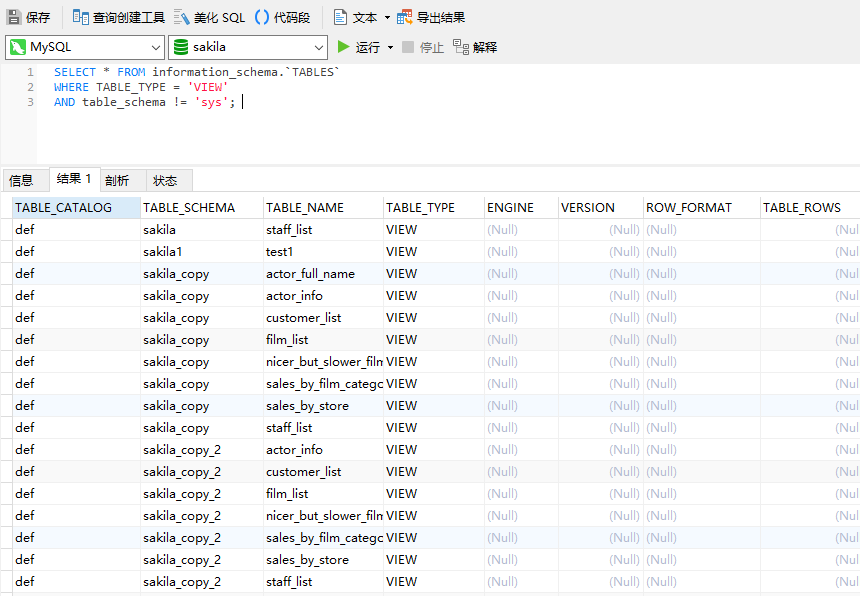Click the TABLE_ROWS column header
Image resolution: width=860 pixels, height=596 pixels.
[x=810, y=208]
